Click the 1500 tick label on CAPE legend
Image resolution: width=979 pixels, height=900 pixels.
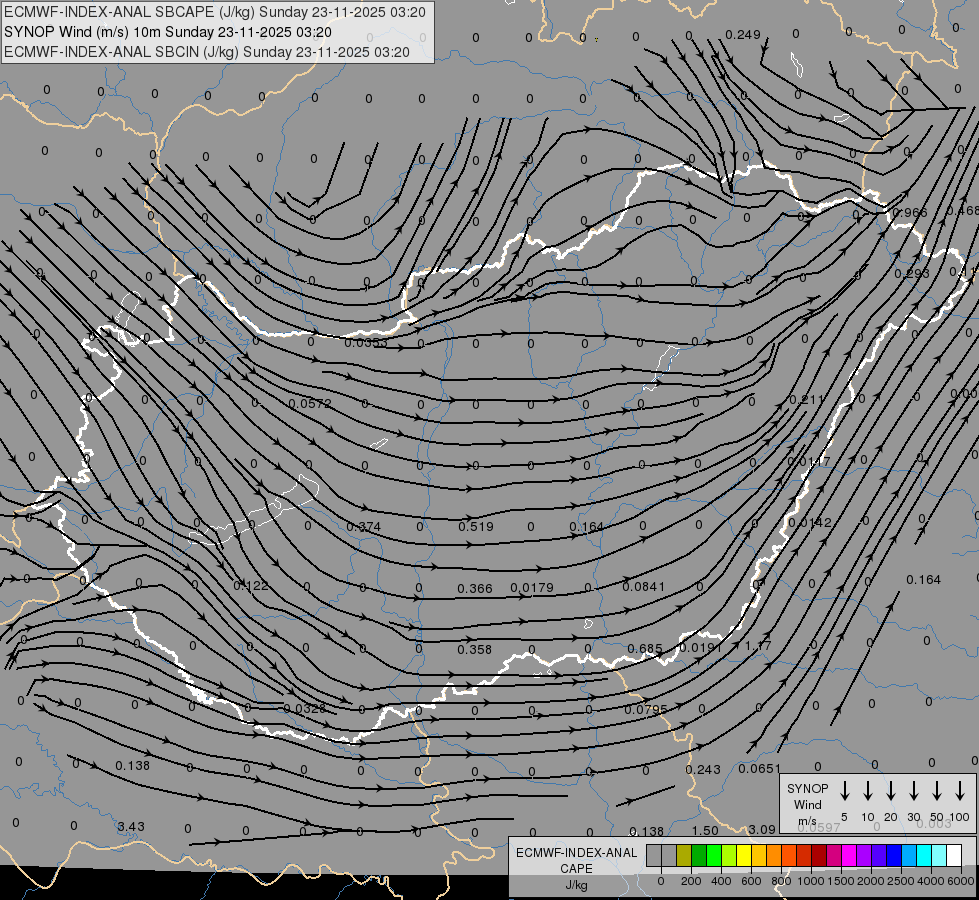pos(840,881)
